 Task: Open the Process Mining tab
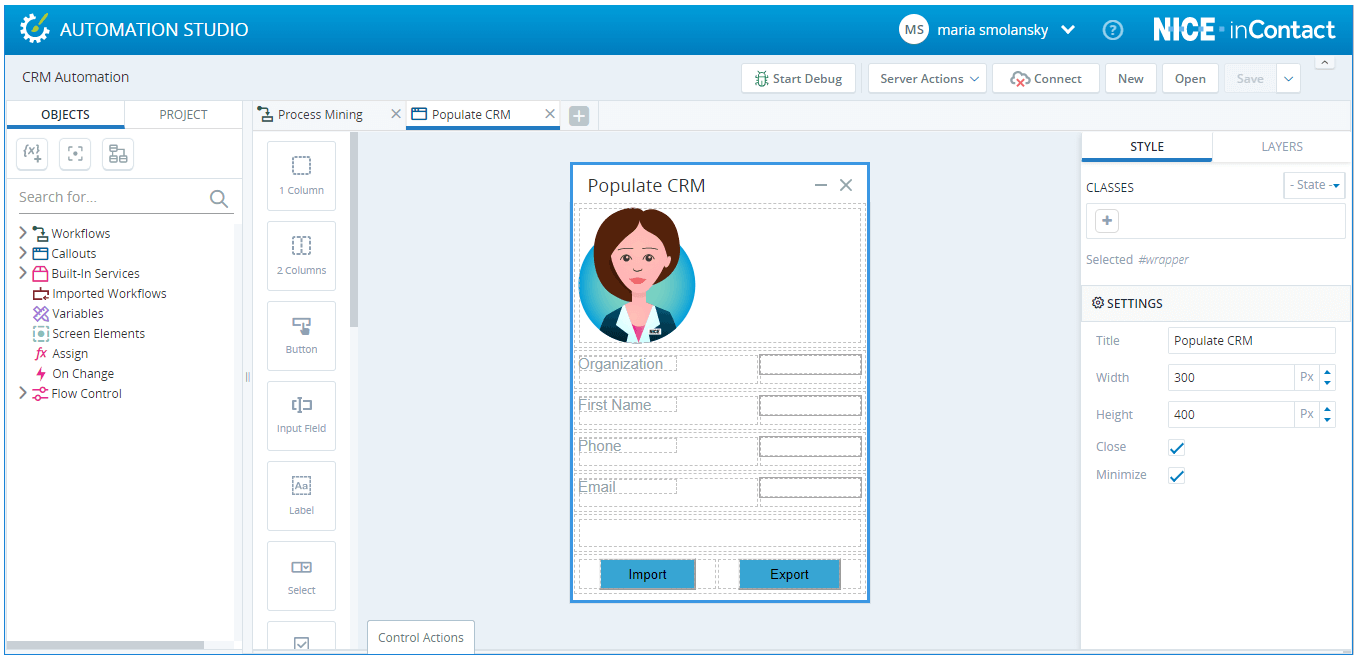[x=320, y=115]
